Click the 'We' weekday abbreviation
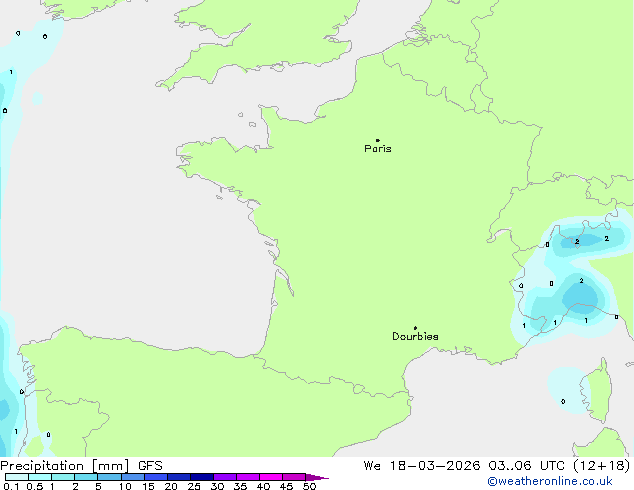634x490 pixels. (372, 466)
